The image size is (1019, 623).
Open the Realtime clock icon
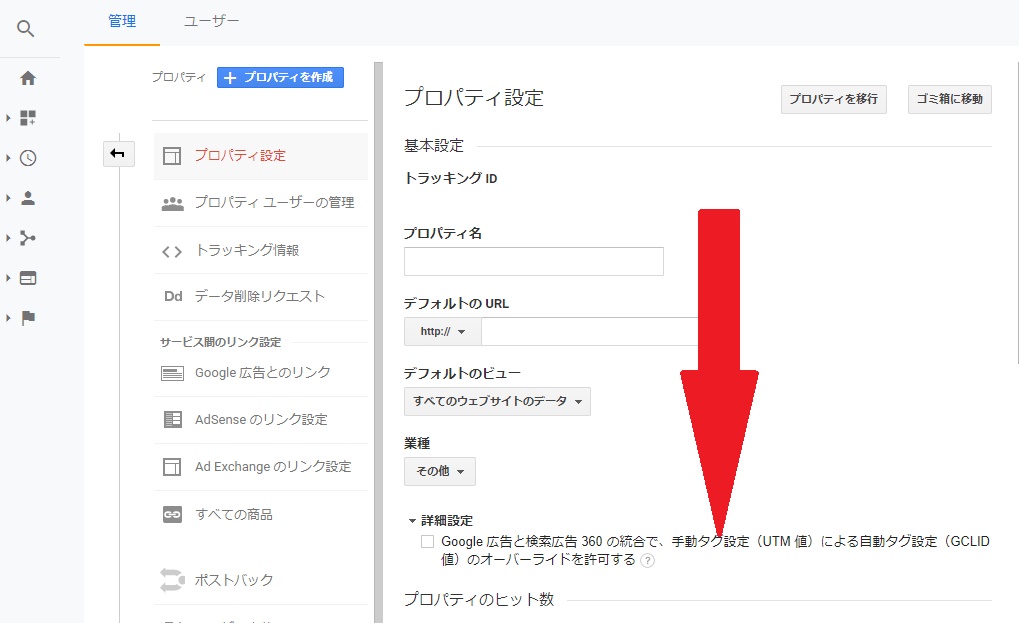28,158
